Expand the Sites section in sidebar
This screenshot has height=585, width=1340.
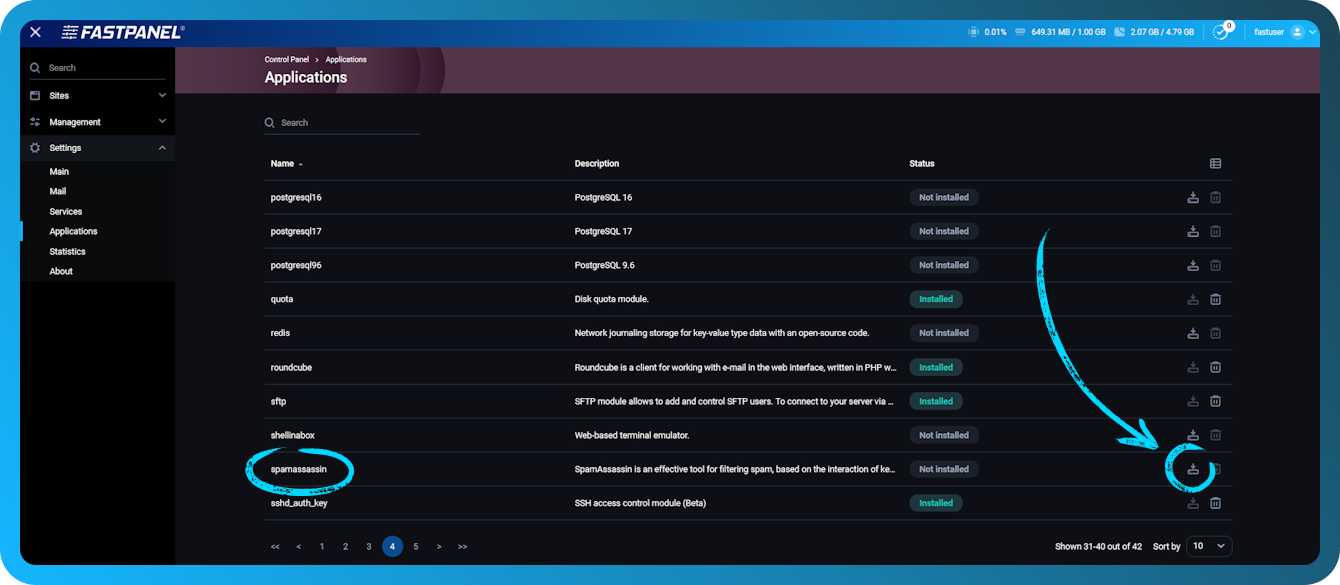(x=97, y=95)
